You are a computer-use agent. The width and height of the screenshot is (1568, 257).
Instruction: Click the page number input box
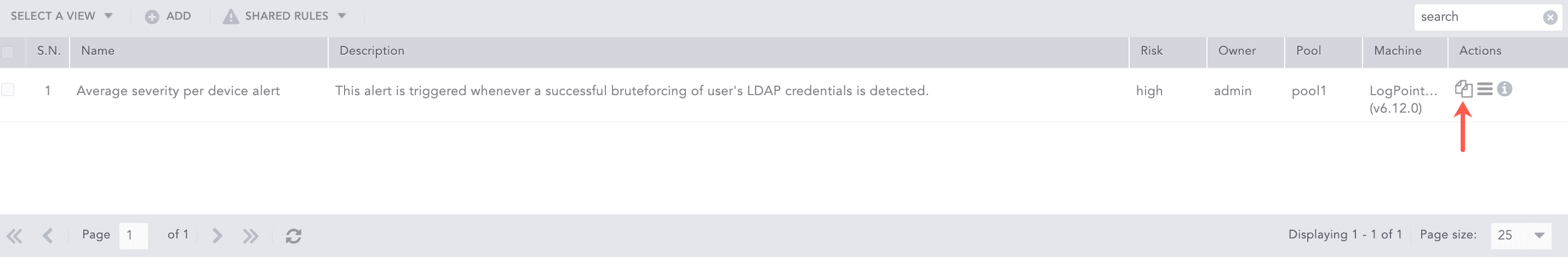click(133, 236)
